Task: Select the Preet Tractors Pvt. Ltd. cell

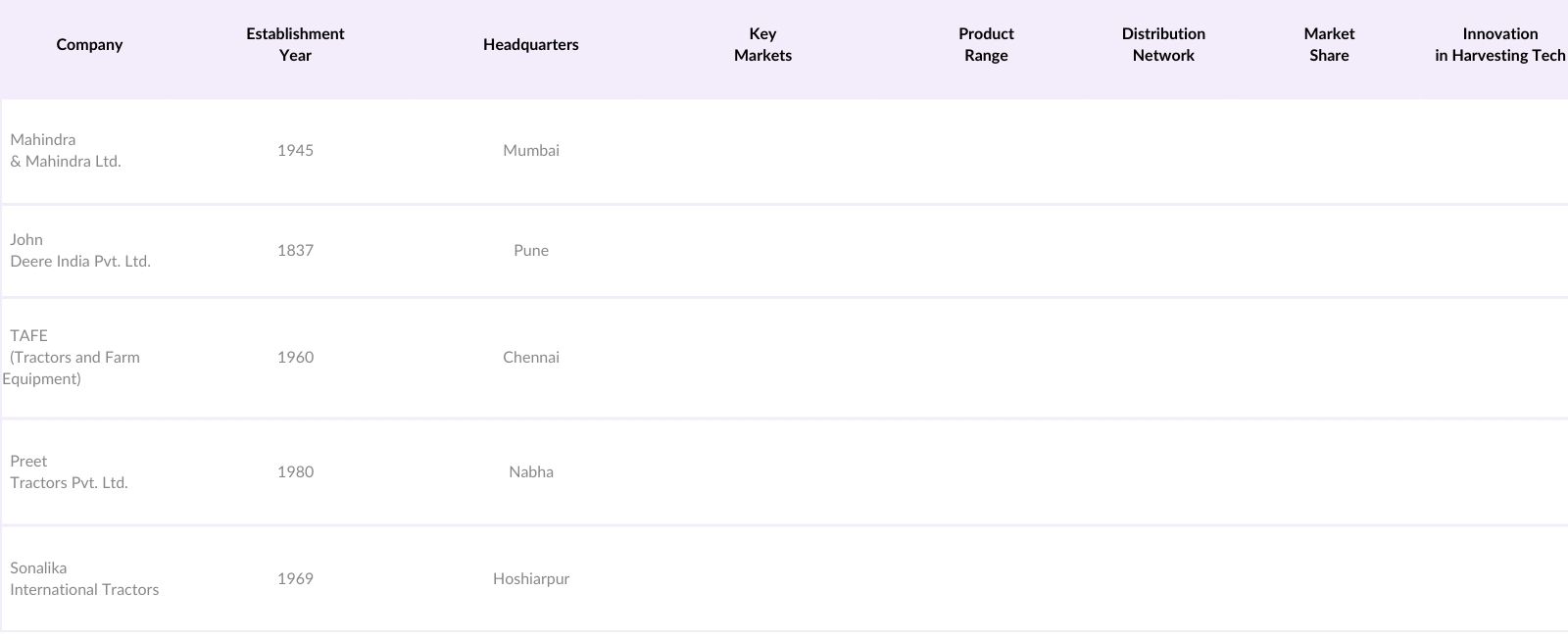Action: pyautogui.click(x=69, y=471)
